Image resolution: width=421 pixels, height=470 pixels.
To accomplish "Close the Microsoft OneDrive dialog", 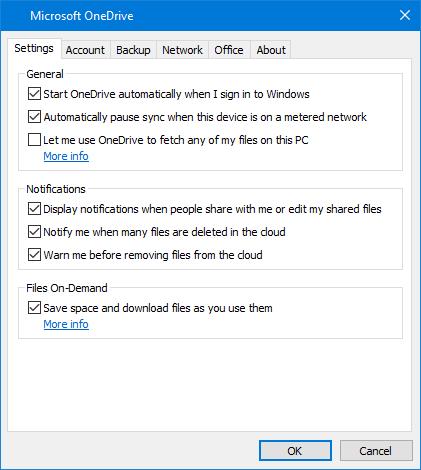I will pyautogui.click(x=405, y=15).
